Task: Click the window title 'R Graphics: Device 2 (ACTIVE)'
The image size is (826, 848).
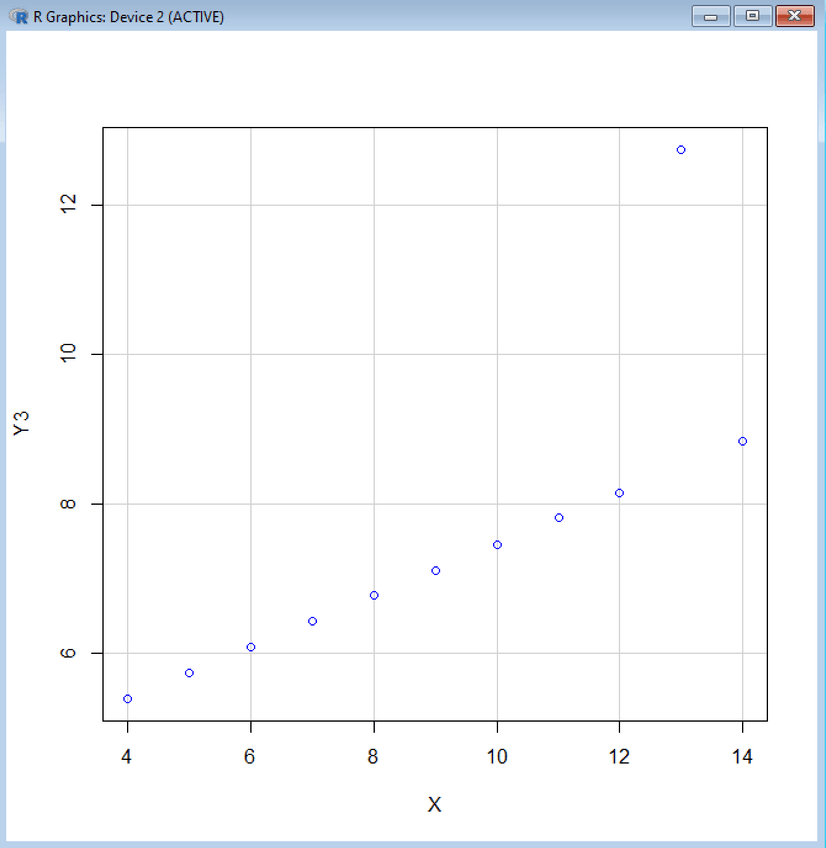Action: 129,17
